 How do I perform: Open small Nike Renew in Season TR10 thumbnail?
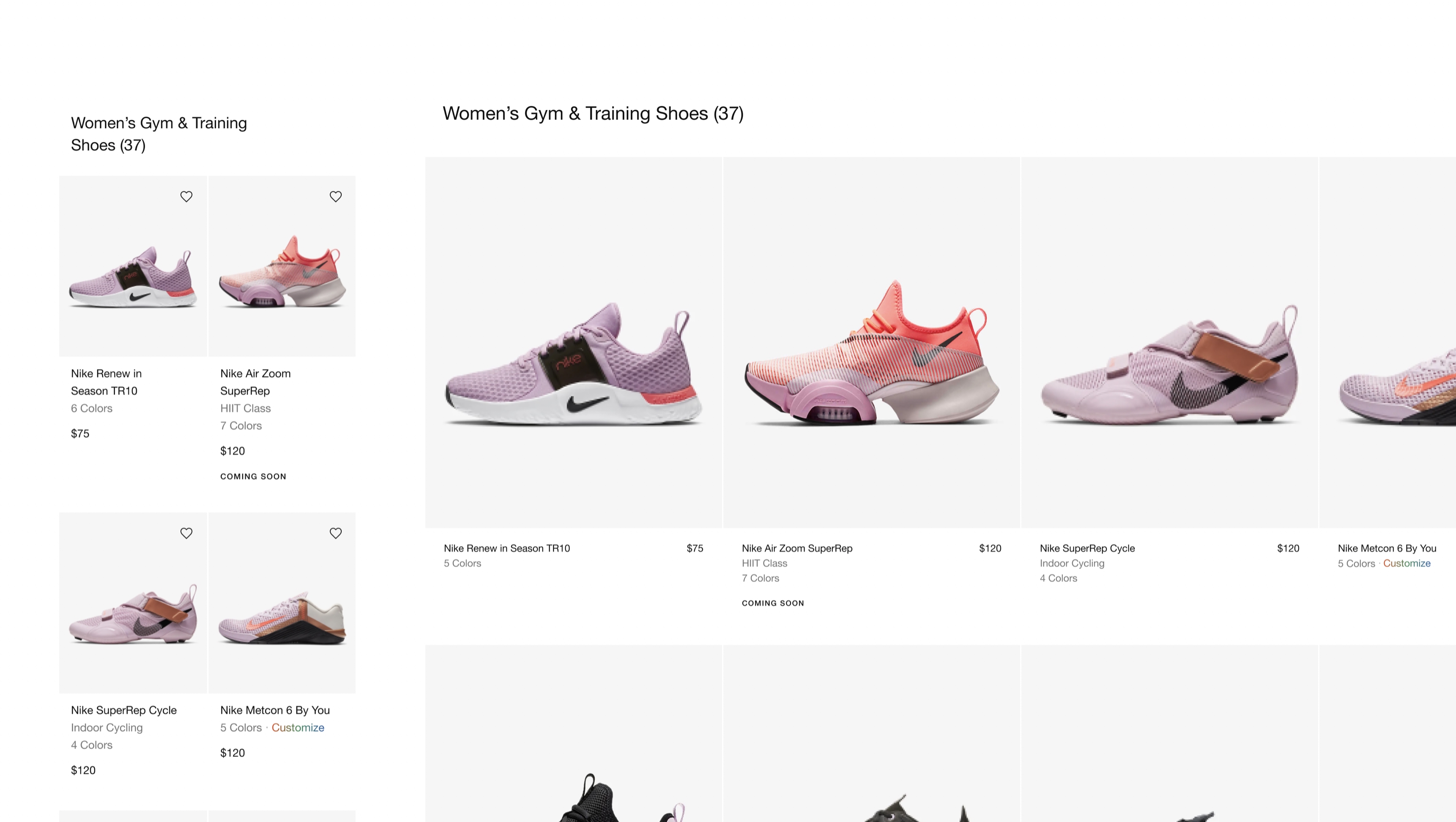tap(133, 277)
